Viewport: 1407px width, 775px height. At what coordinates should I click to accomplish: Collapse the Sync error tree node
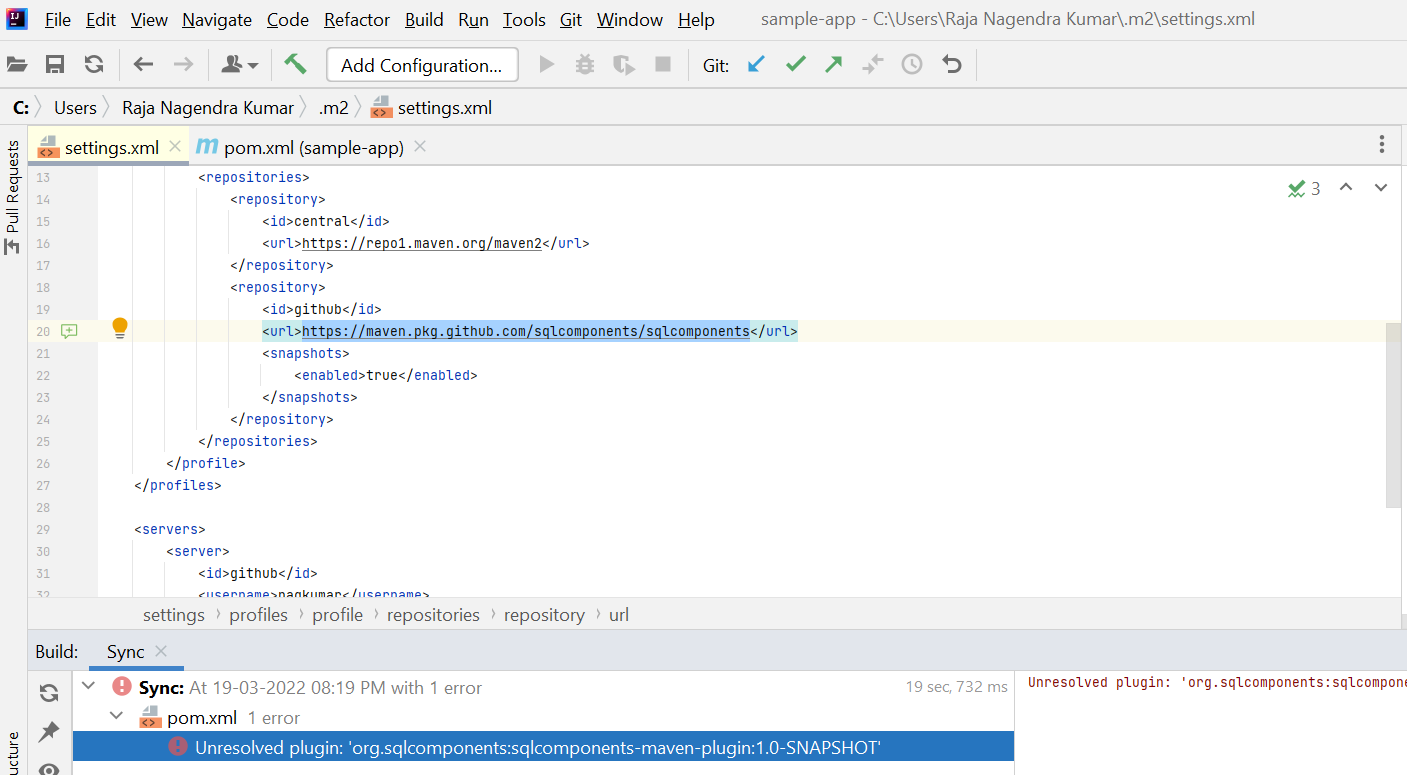89,687
